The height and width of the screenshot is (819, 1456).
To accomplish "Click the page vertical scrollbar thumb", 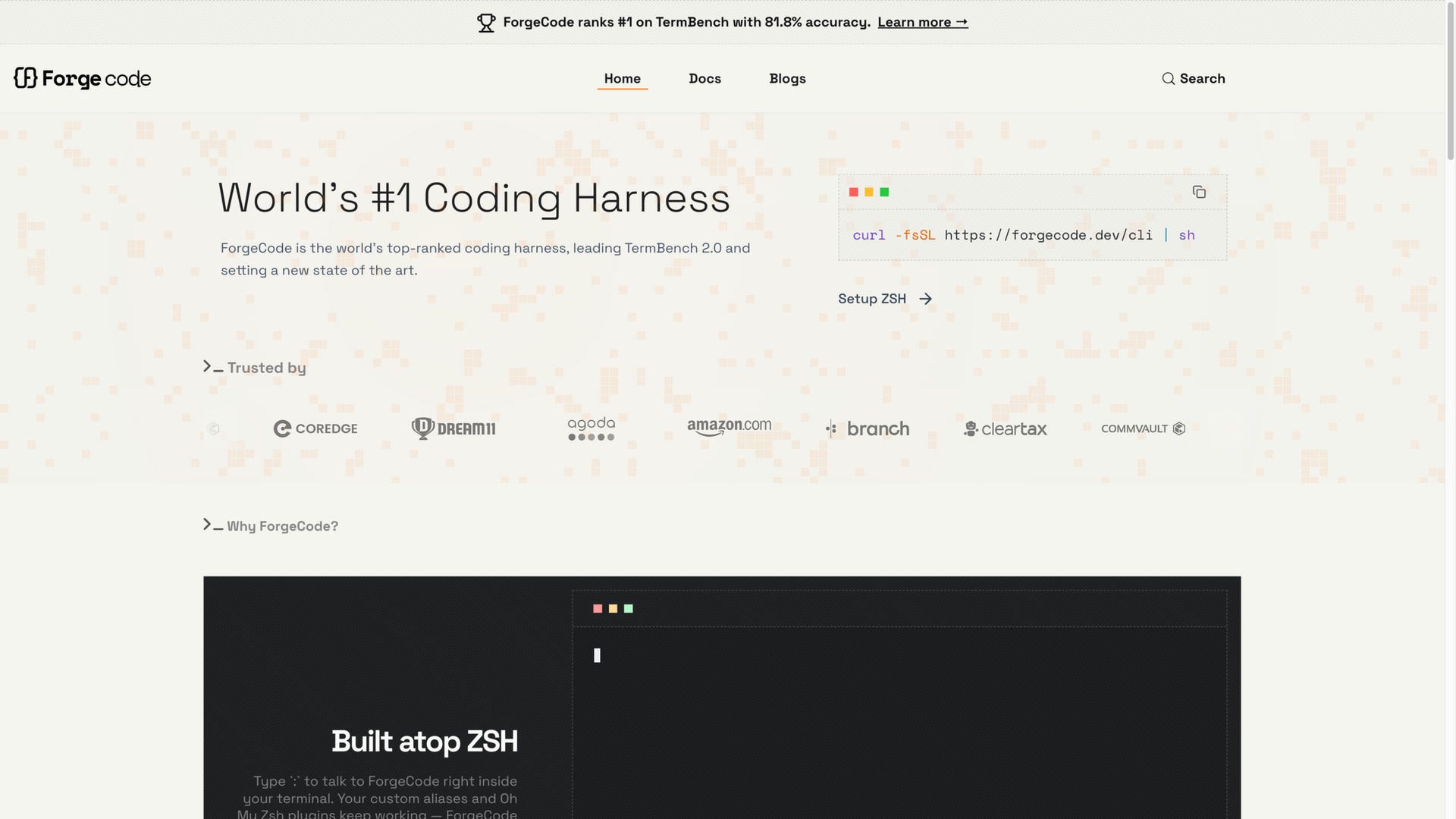I will [x=1450, y=80].
